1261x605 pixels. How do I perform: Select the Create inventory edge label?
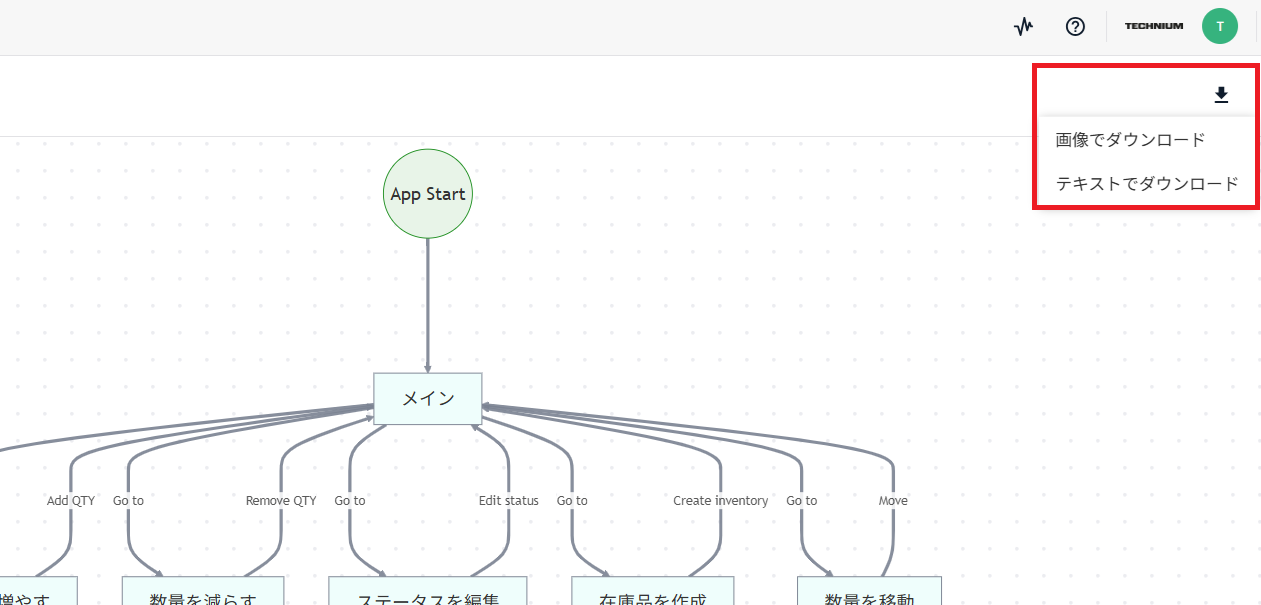[720, 501]
